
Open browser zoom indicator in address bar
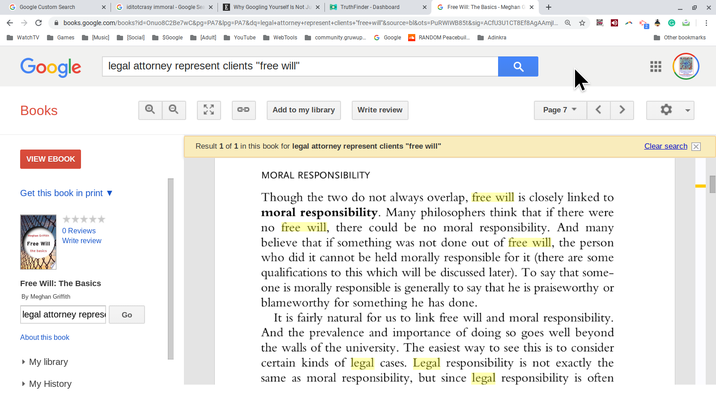click(x=568, y=23)
